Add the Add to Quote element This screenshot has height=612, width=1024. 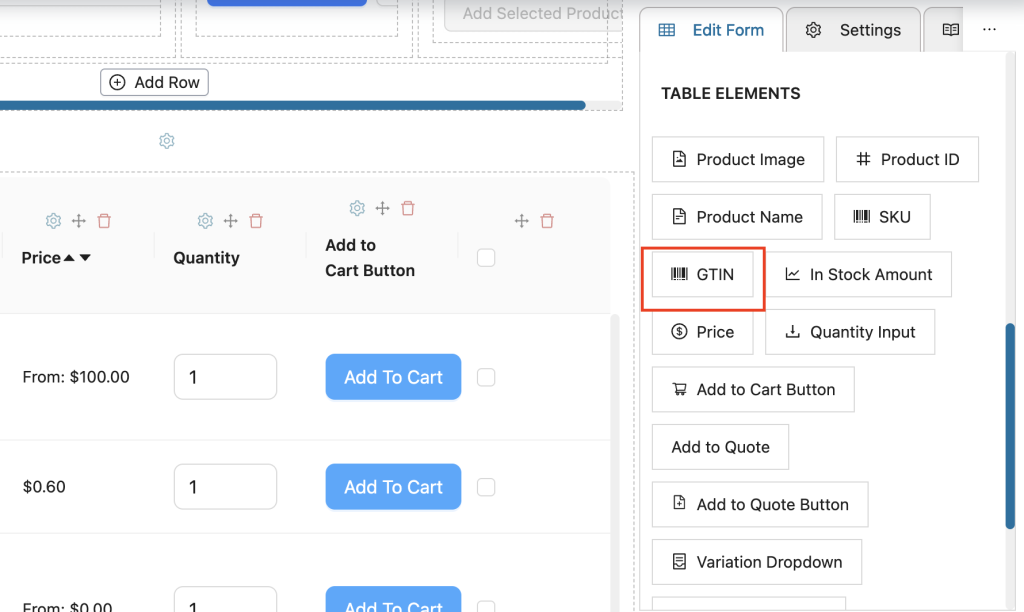[720, 447]
